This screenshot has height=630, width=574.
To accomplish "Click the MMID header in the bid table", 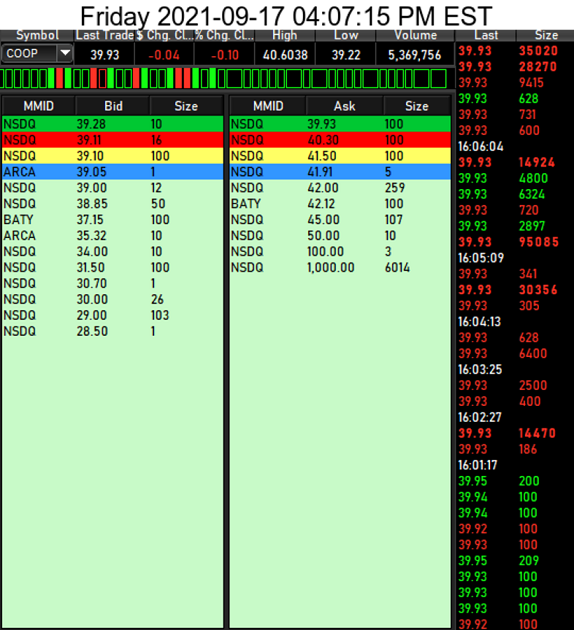I will tap(39, 106).
